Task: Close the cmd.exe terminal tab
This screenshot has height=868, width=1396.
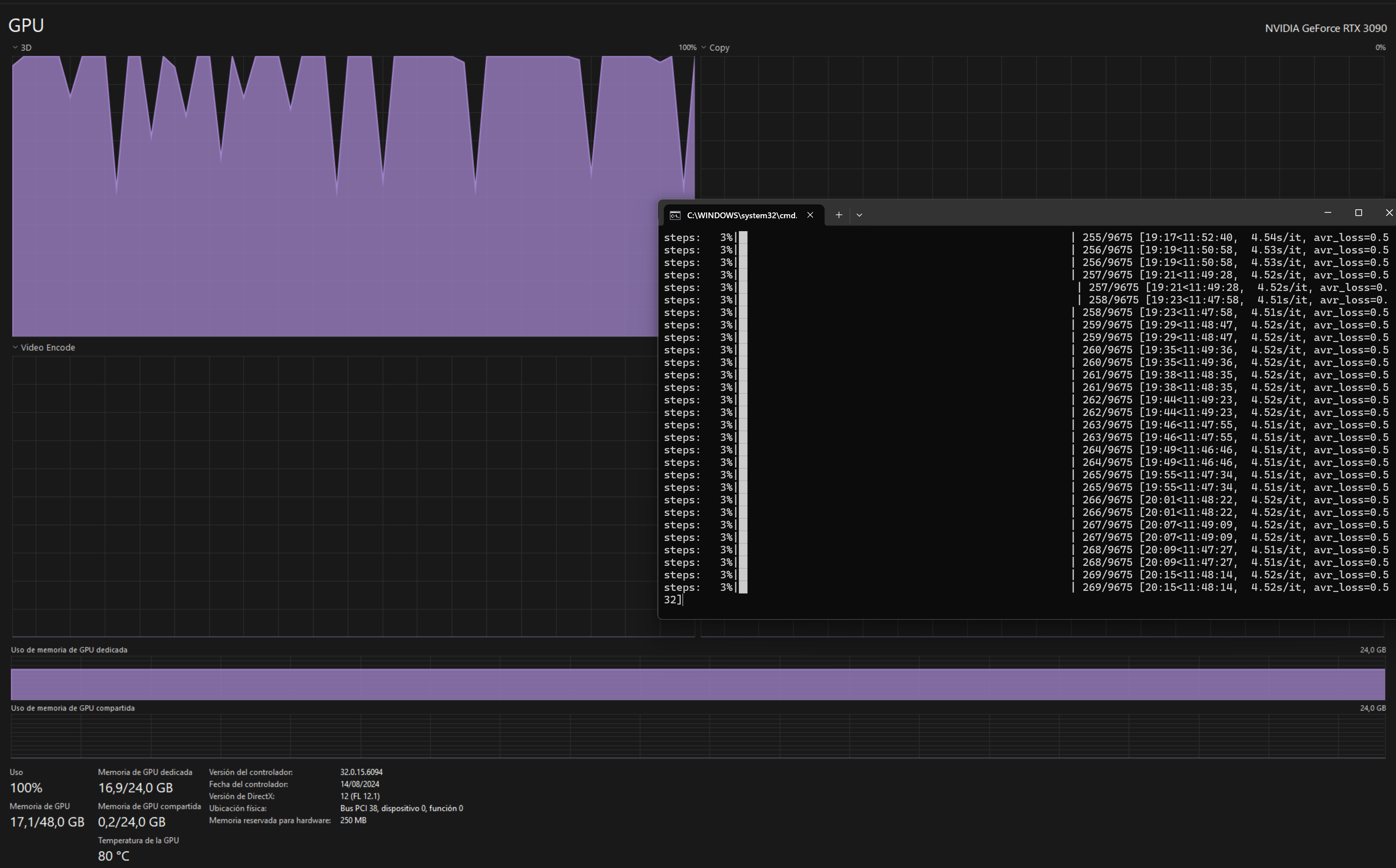Action: (x=810, y=215)
